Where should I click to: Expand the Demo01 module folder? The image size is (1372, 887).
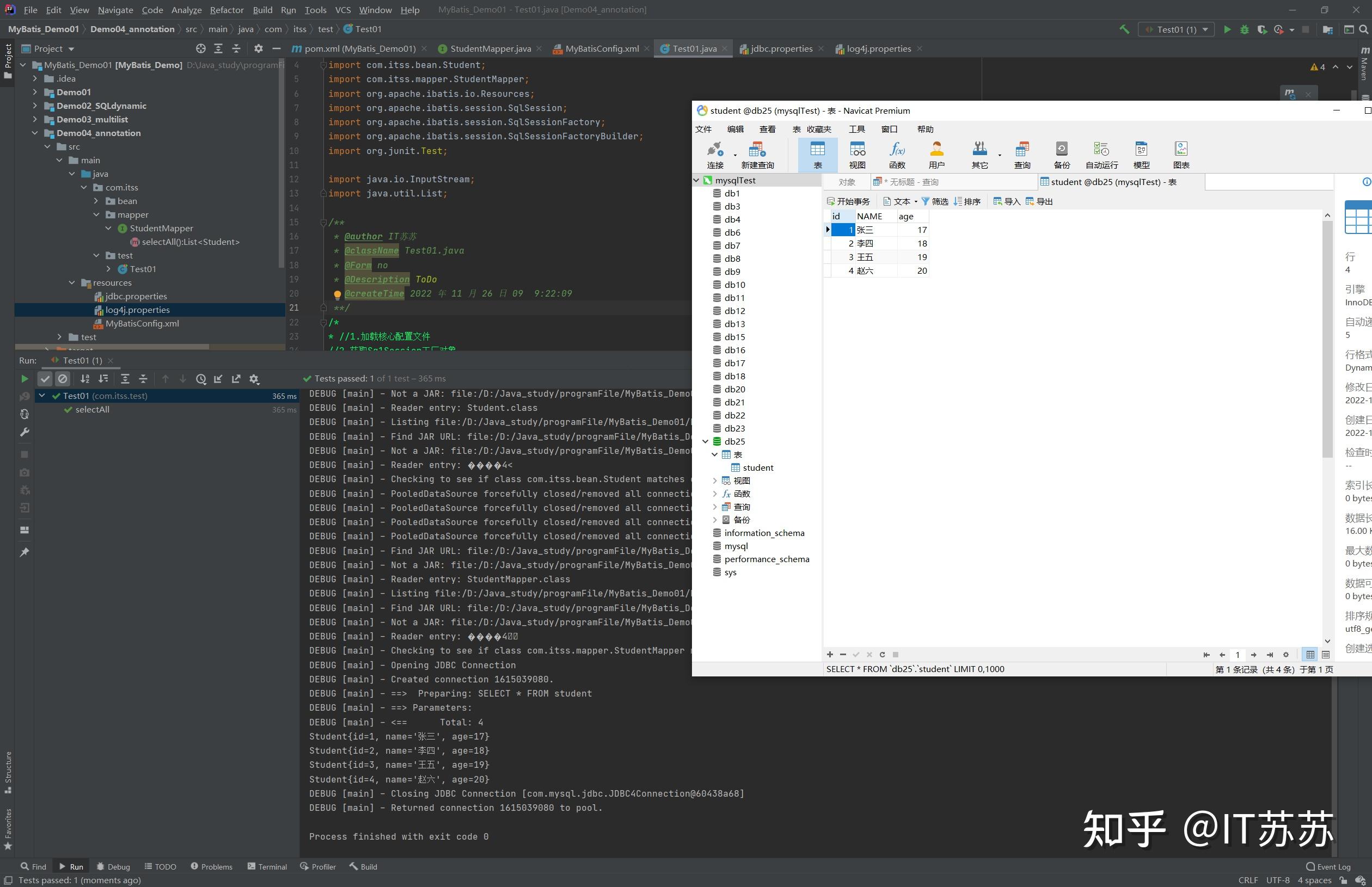pyautogui.click(x=35, y=92)
